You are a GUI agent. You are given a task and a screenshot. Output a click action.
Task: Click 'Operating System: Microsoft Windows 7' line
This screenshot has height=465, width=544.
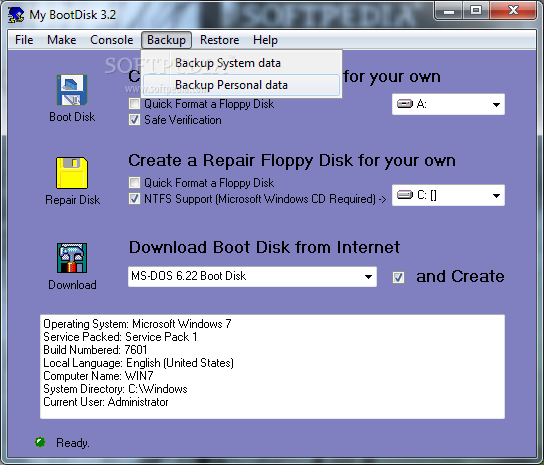click(x=137, y=324)
